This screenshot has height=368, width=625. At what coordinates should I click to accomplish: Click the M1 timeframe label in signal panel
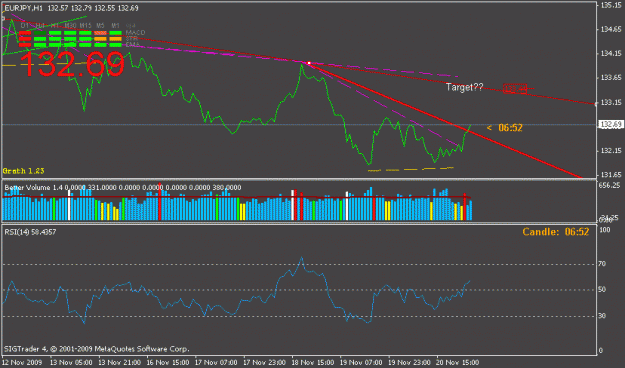tap(115, 26)
